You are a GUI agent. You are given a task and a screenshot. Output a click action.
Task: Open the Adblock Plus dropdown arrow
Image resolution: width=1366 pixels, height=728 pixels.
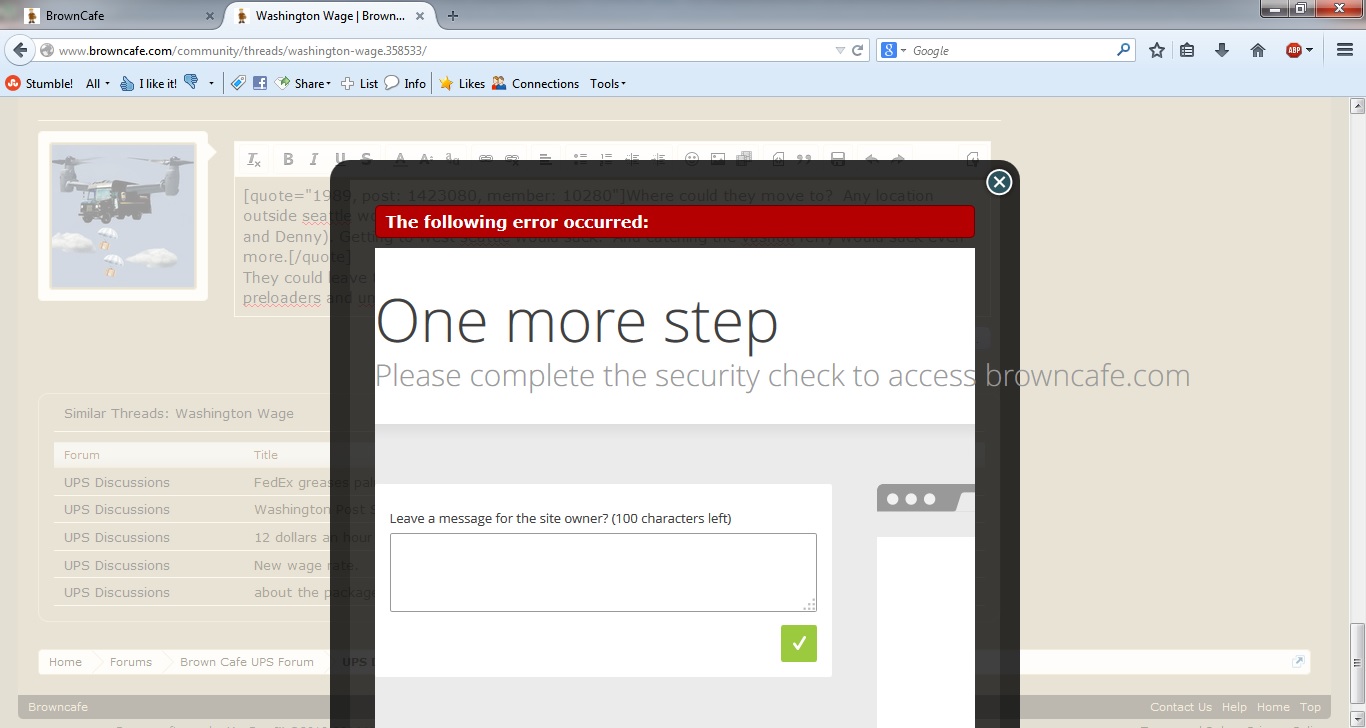click(1309, 50)
